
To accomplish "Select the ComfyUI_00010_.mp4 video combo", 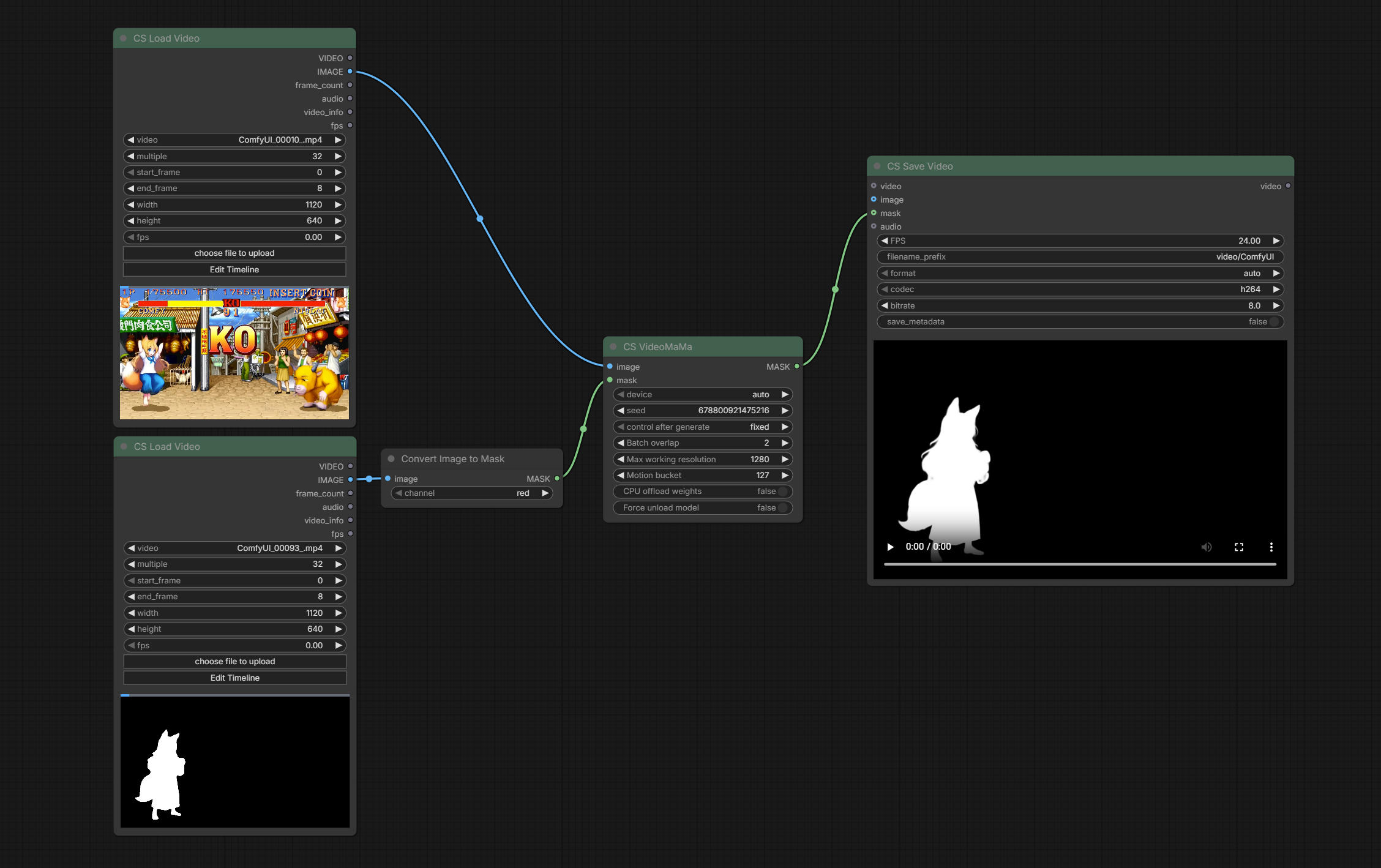I will [234, 140].
